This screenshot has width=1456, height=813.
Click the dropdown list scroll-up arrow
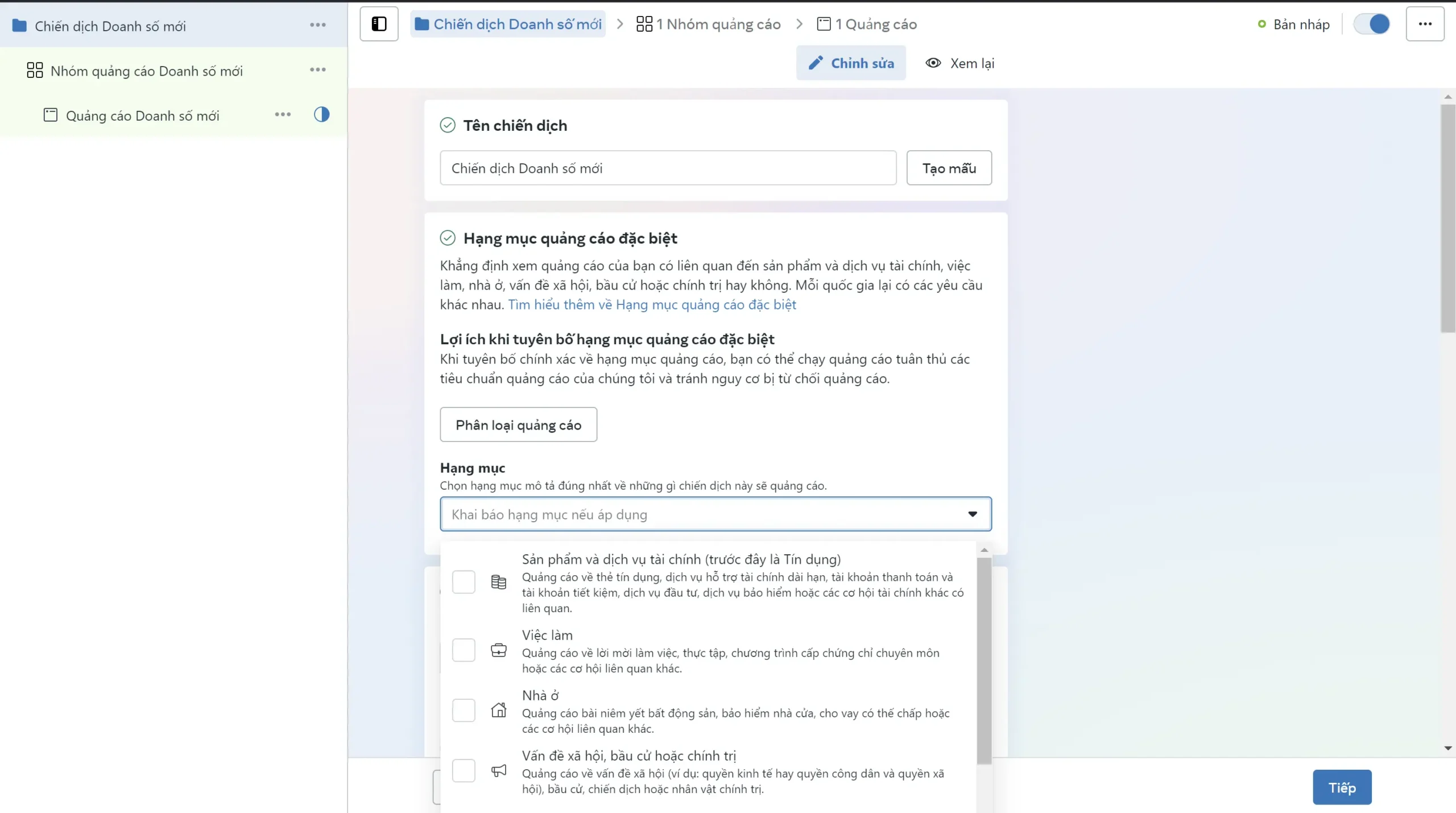click(x=984, y=550)
